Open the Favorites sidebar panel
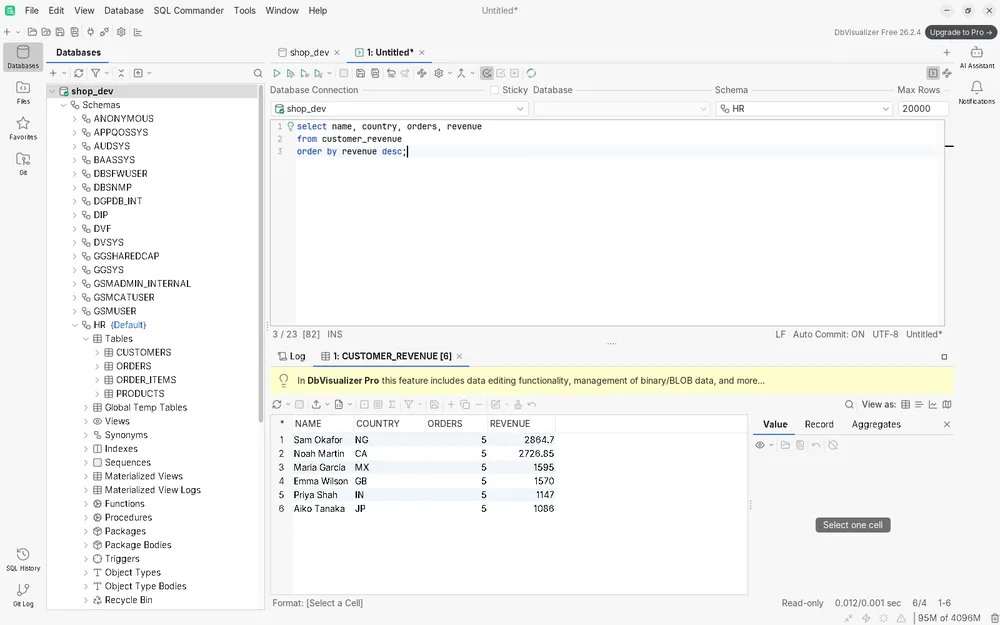Image resolution: width=1000 pixels, height=625 pixels. (23, 128)
